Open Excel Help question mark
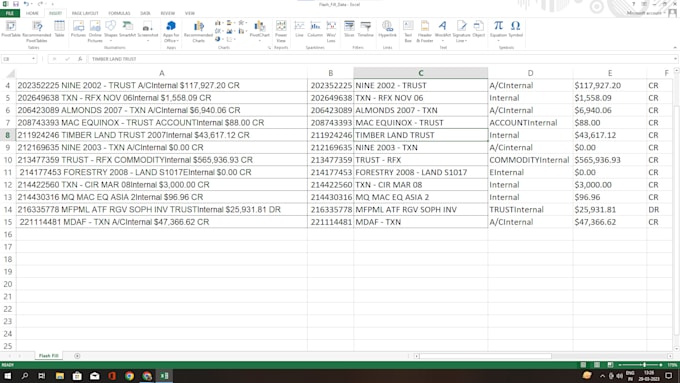 pyautogui.click(x=633, y=4)
